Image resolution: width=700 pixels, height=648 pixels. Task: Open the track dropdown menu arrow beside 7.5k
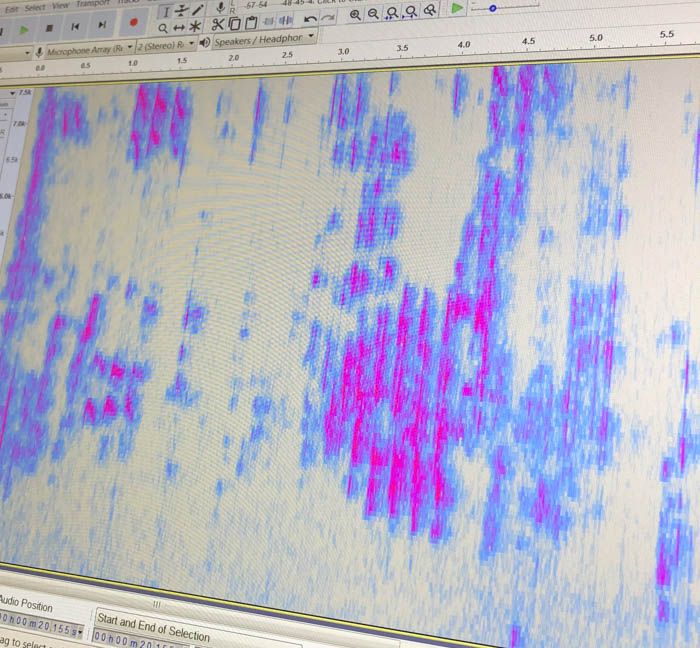point(12,93)
